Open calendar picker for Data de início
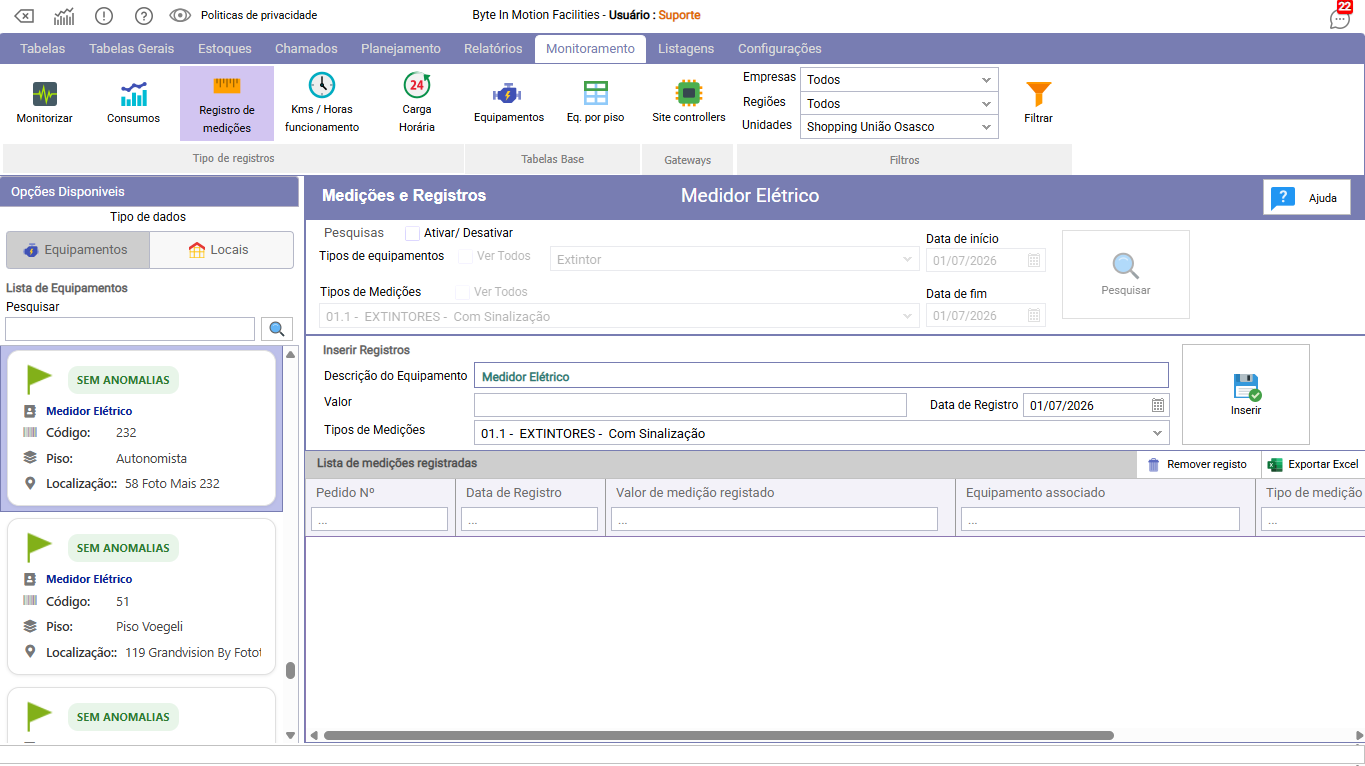The width and height of the screenshot is (1365, 766). point(1034,260)
